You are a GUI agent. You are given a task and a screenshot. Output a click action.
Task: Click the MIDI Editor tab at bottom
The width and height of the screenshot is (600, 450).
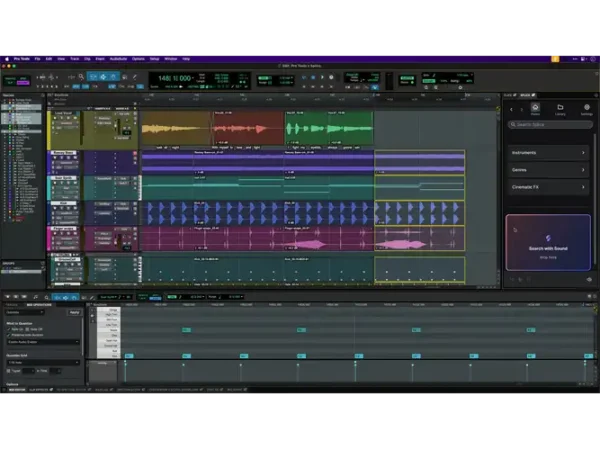pyautogui.click(x=17, y=390)
